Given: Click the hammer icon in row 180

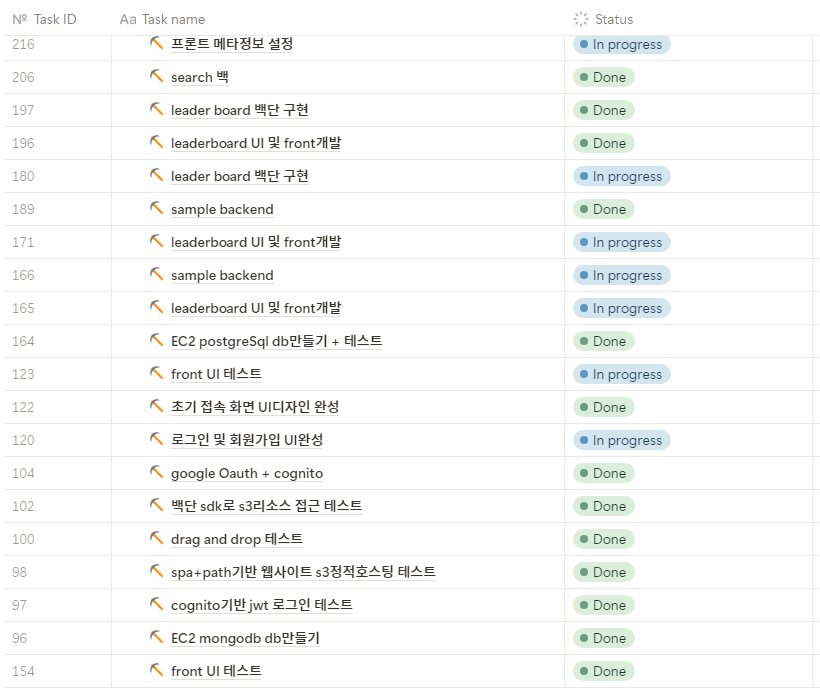Looking at the screenshot, I should 156,175.
